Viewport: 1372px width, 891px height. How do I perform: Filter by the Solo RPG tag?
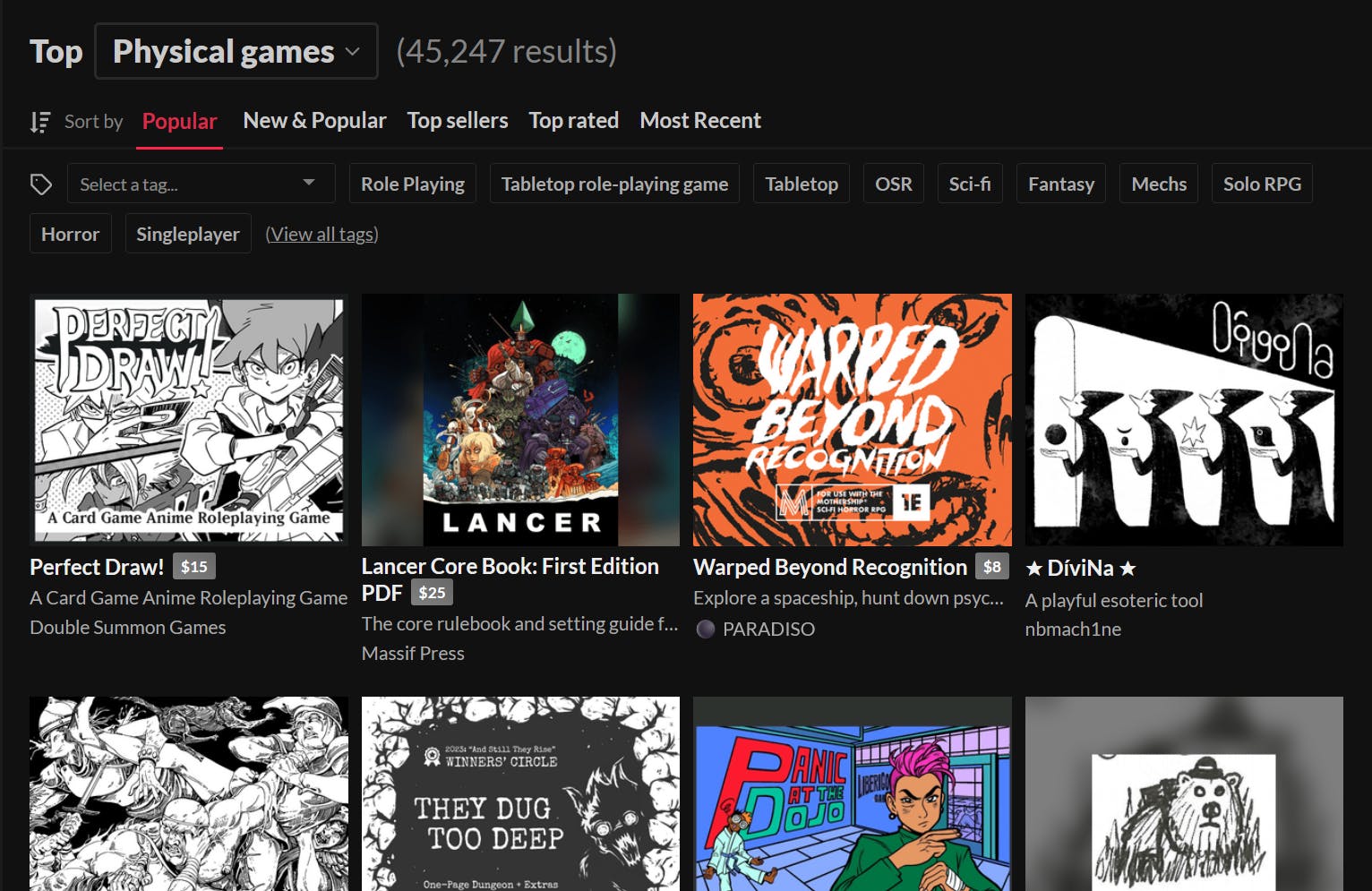[1261, 184]
